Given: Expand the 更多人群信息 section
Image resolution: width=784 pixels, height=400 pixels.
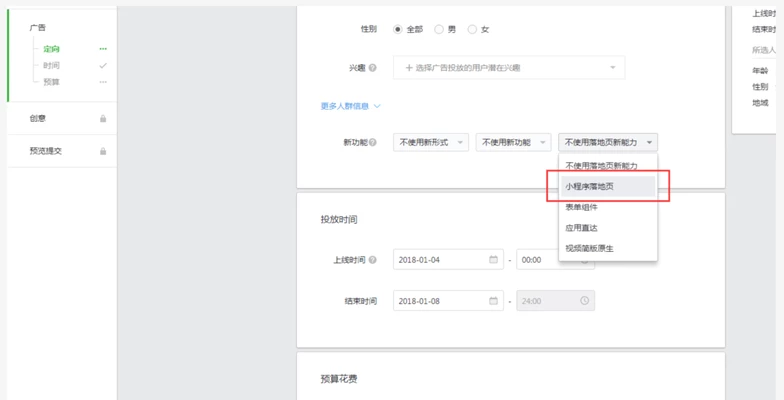Looking at the screenshot, I should point(350,106).
